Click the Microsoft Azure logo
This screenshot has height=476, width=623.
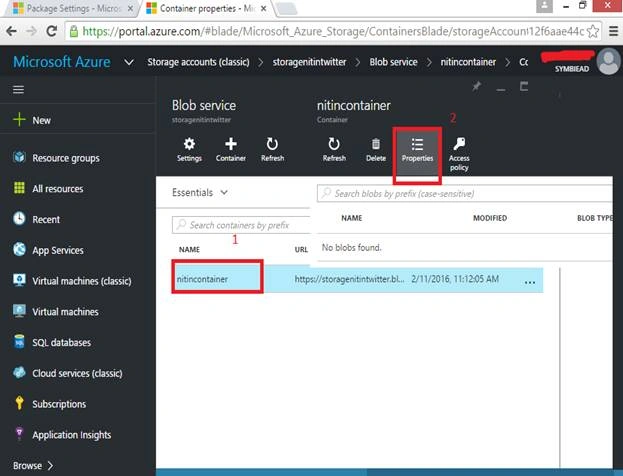point(62,62)
